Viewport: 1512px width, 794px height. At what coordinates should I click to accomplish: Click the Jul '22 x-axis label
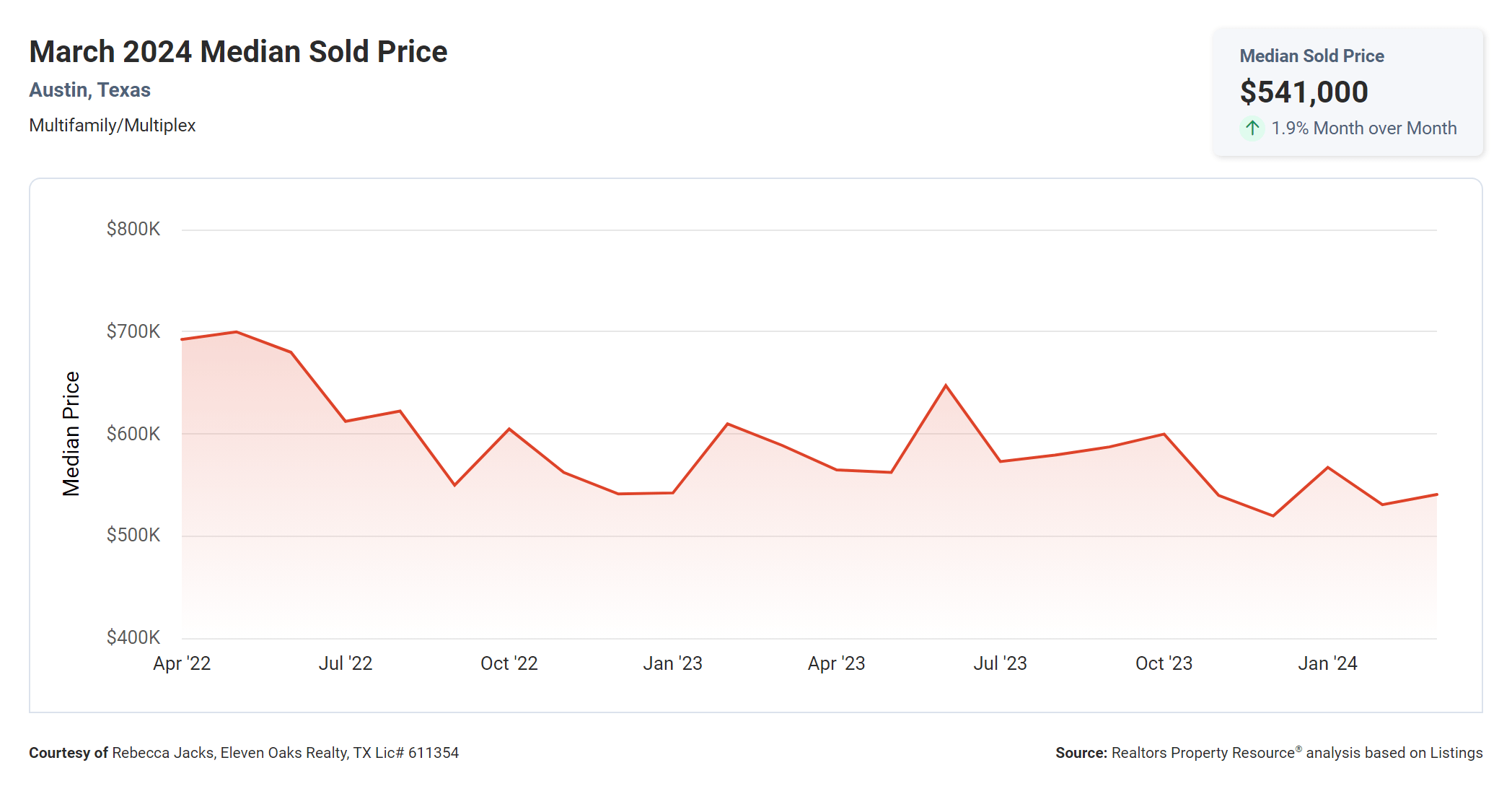coord(346,663)
